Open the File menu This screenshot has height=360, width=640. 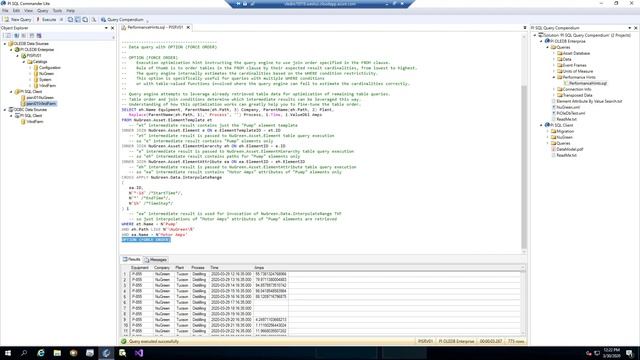[x=5, y=11]
